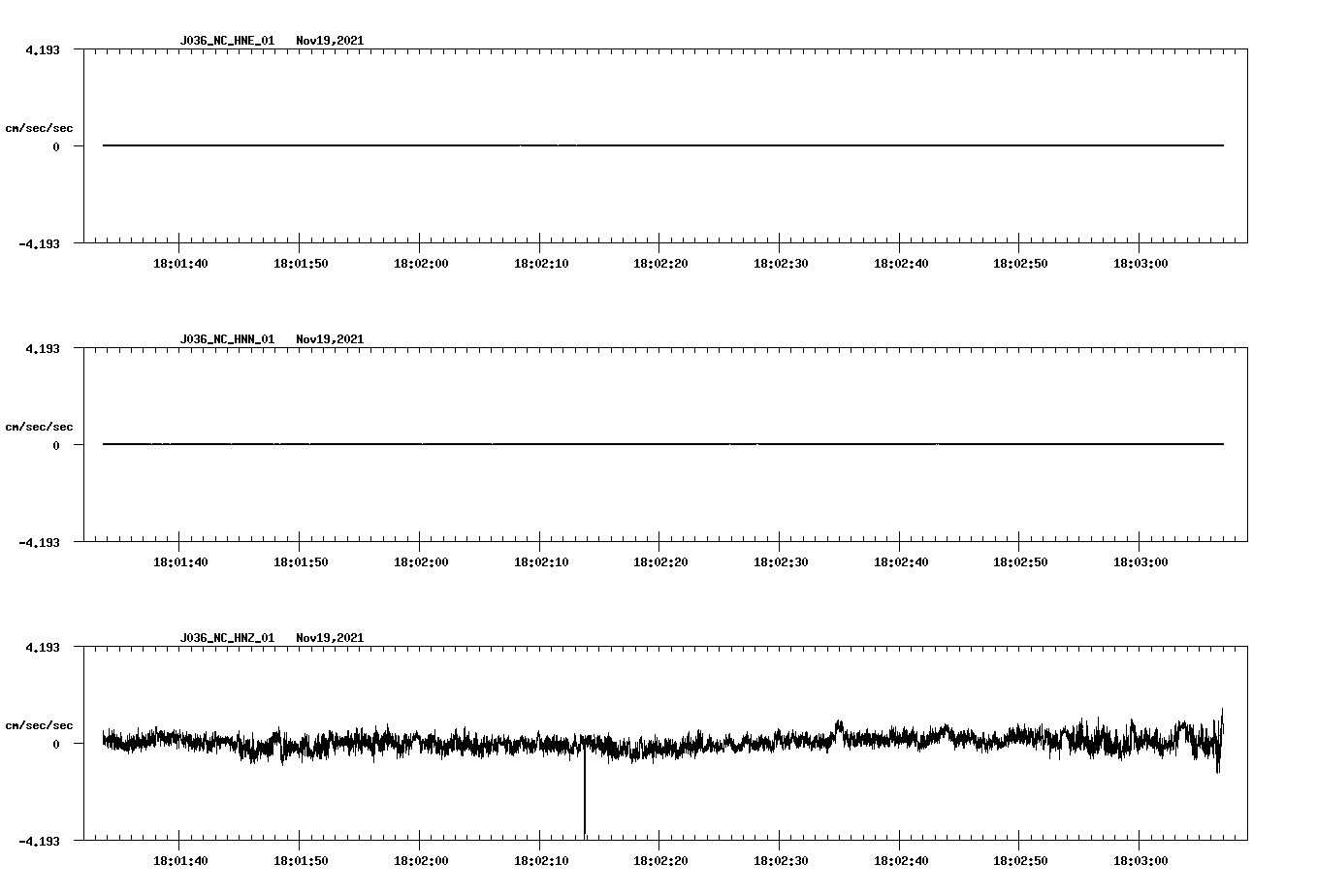Click the 18:01:50 time label under the HNZ plot

(x=301, y=861)
